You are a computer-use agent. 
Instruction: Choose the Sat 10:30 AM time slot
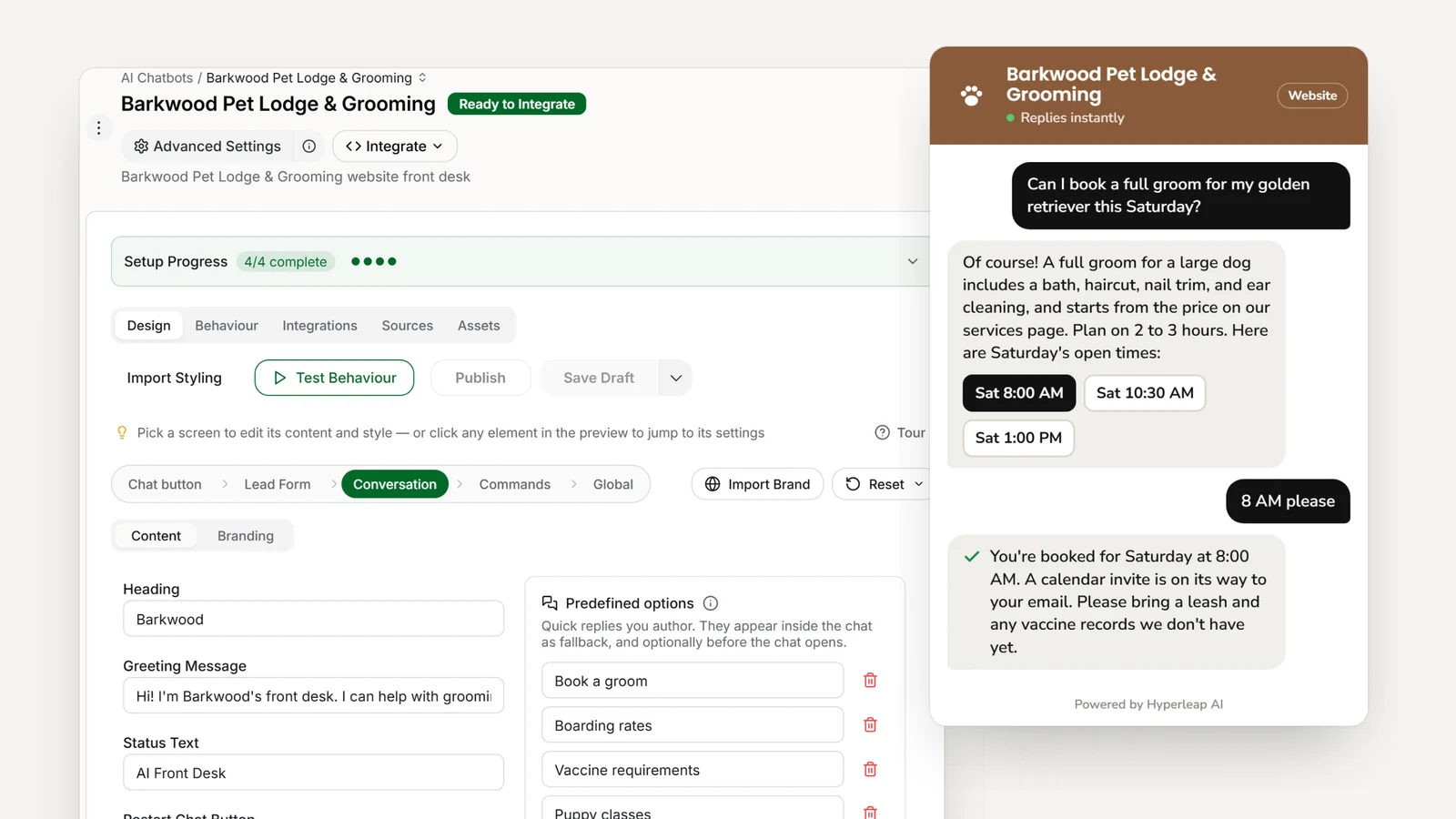pos(1145,393)
